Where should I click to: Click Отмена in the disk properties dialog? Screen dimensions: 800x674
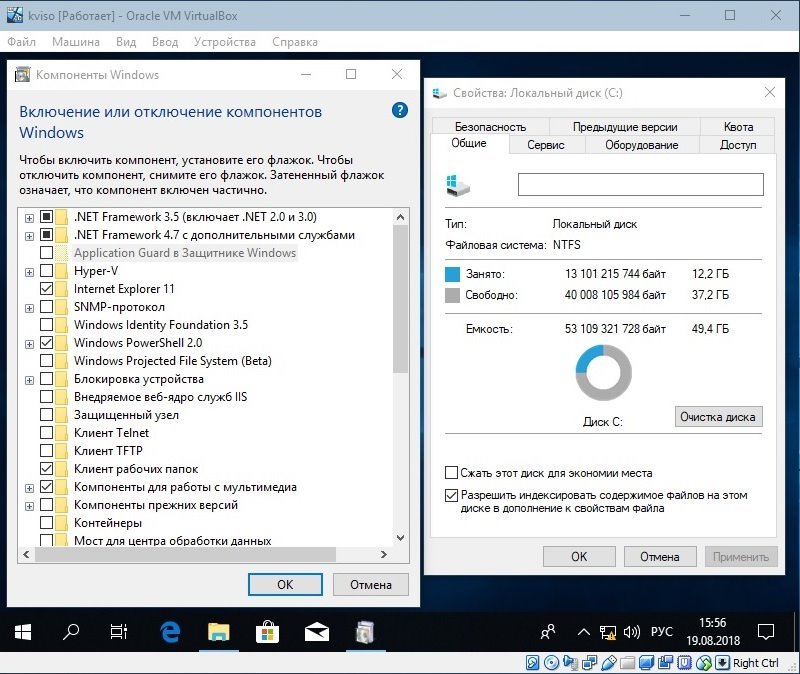660,557
